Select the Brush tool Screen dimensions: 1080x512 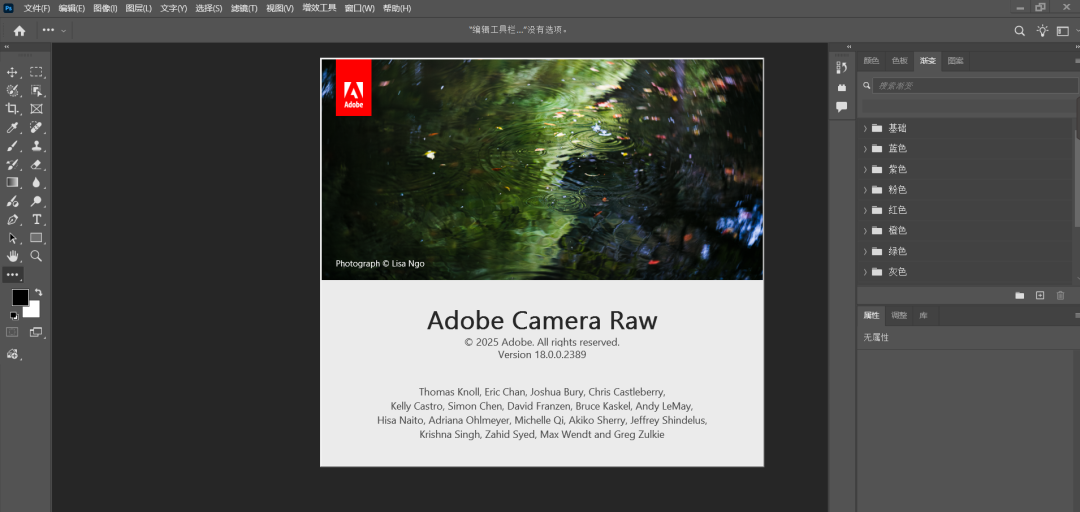pyautogui.click(x=12, y=146)
